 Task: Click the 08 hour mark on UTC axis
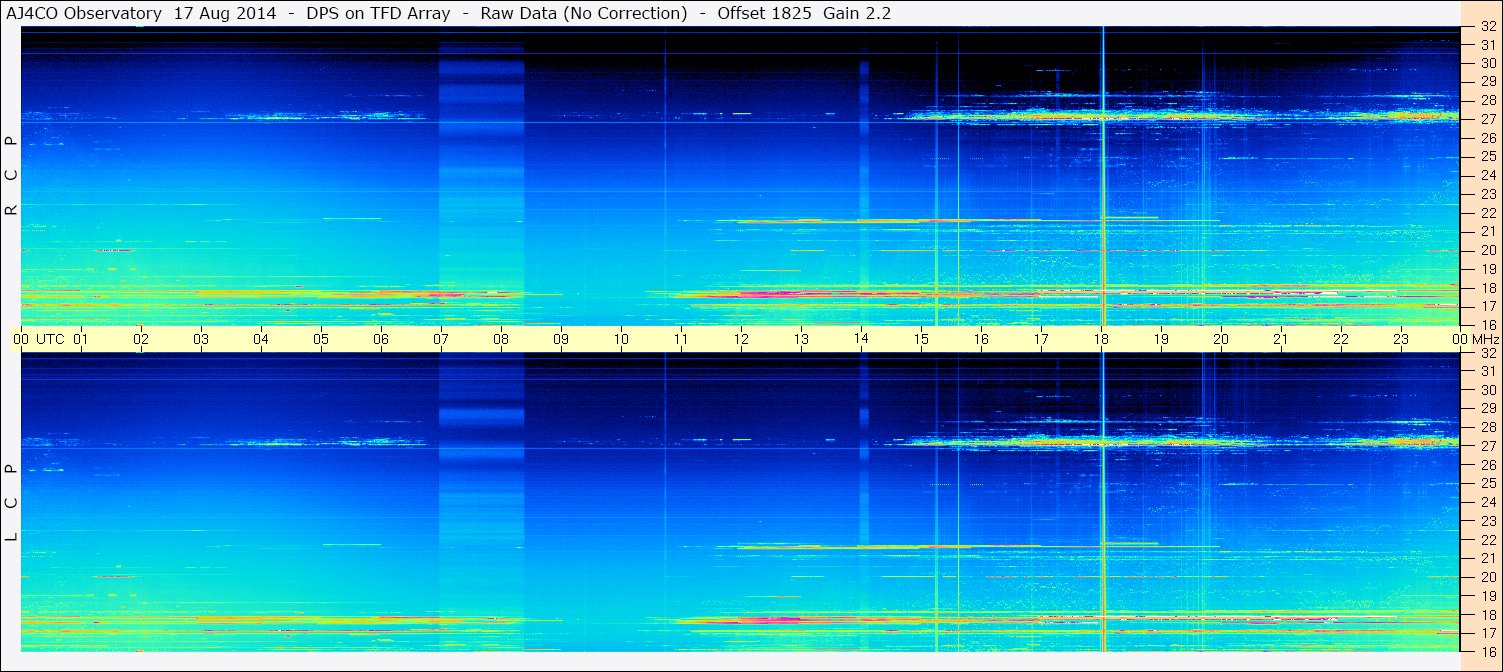(x=501, y=339)
